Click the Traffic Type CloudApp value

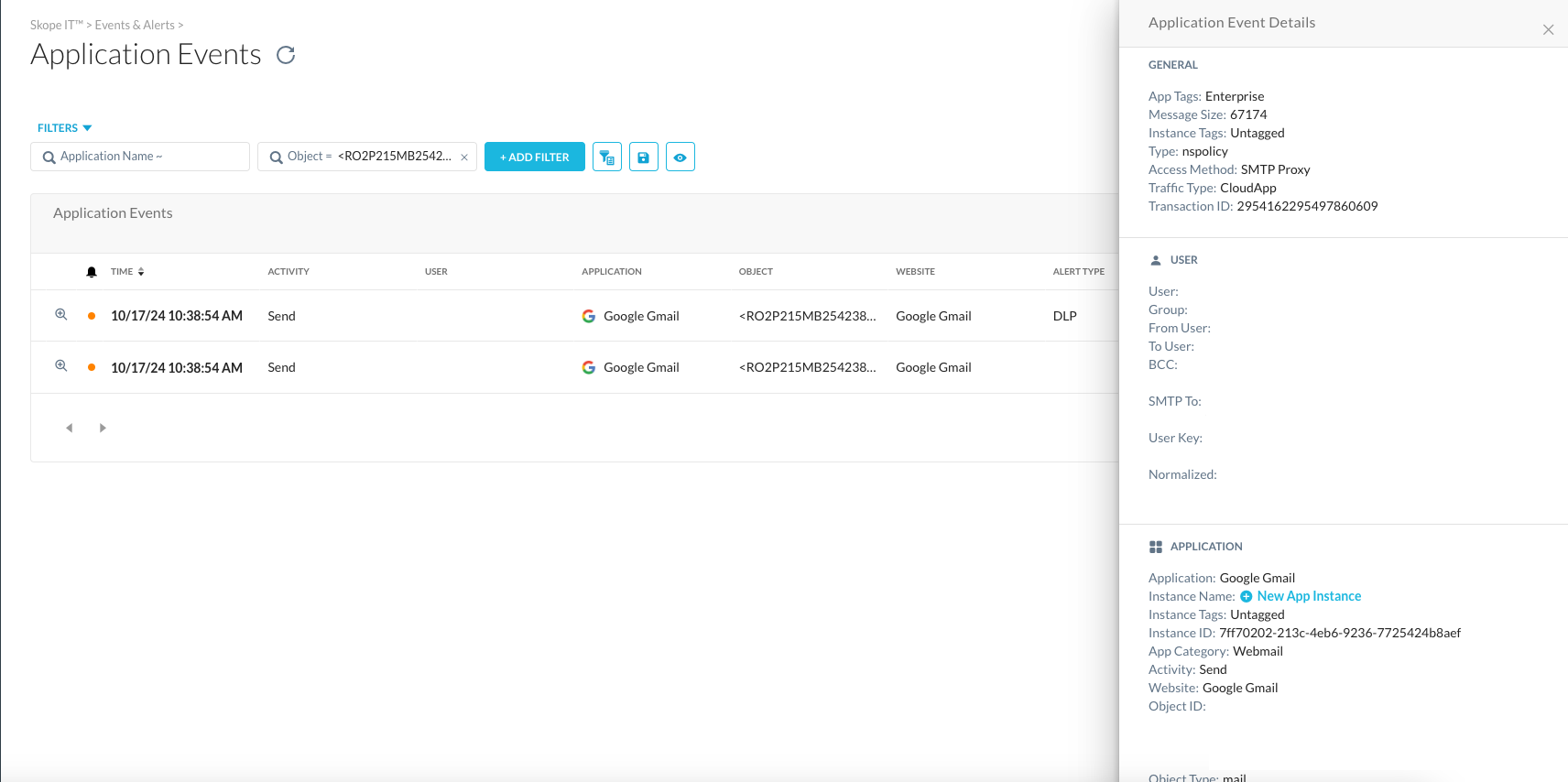coord(1247,188)
